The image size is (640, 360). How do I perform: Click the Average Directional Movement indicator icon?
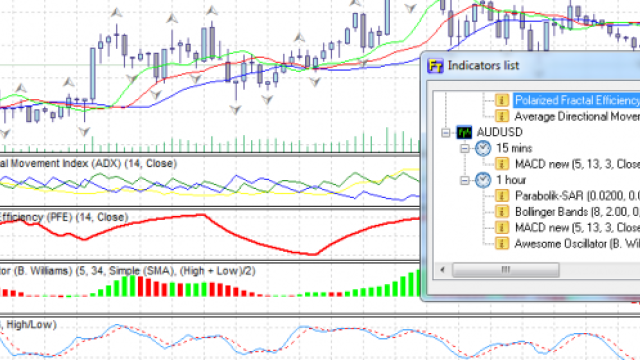[502, 116]
